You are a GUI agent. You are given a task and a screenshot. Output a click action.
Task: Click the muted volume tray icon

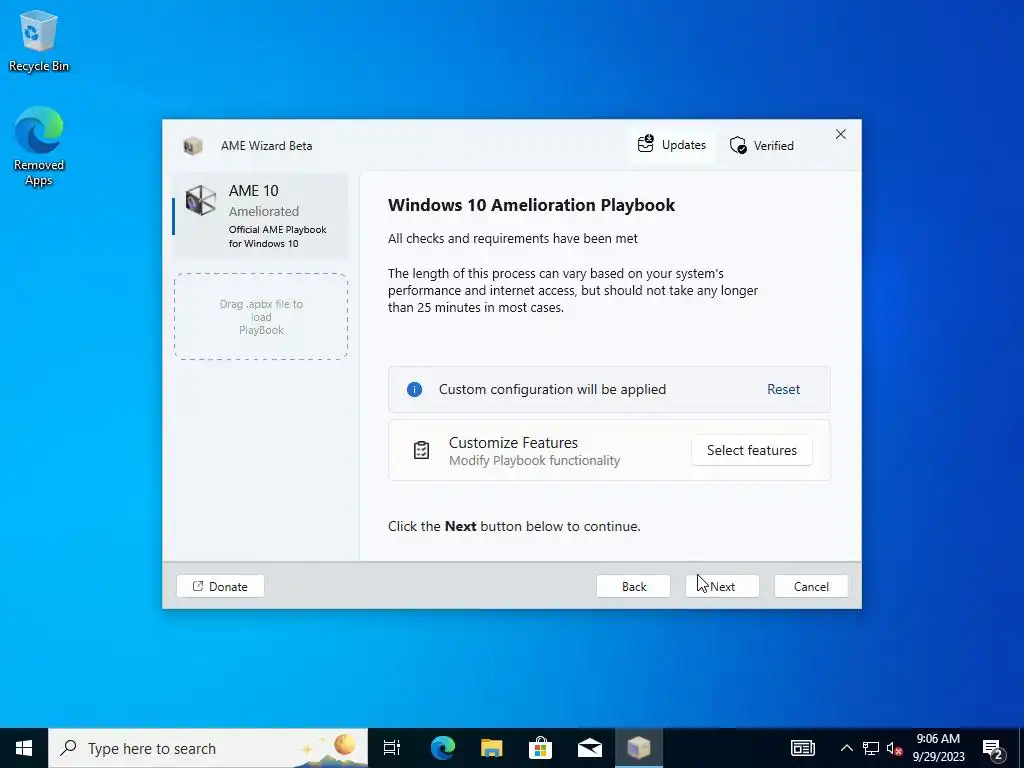click(x=894, y=748)
